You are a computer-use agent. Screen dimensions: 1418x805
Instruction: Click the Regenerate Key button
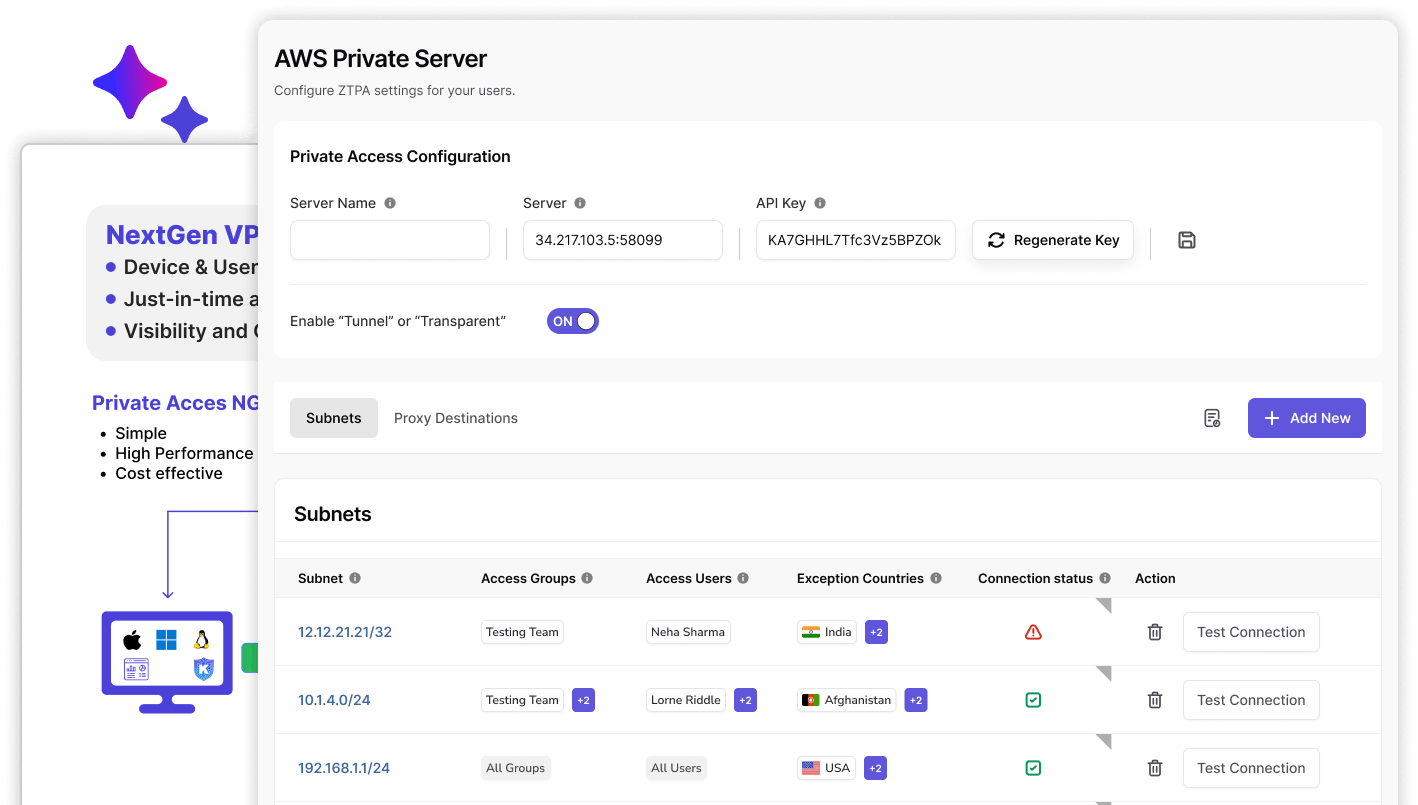(x=1053, y=240)
